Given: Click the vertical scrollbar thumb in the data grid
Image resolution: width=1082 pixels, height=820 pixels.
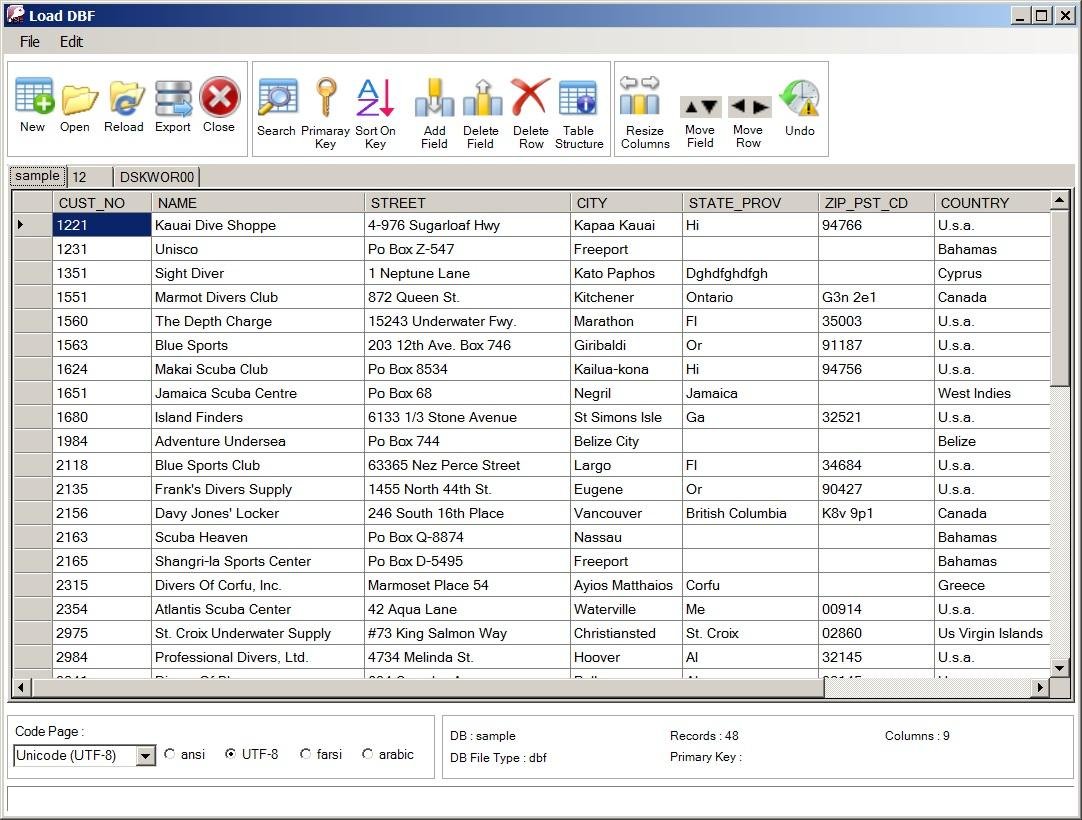Looking at the screenshot, I should [x=1060, y=297].
